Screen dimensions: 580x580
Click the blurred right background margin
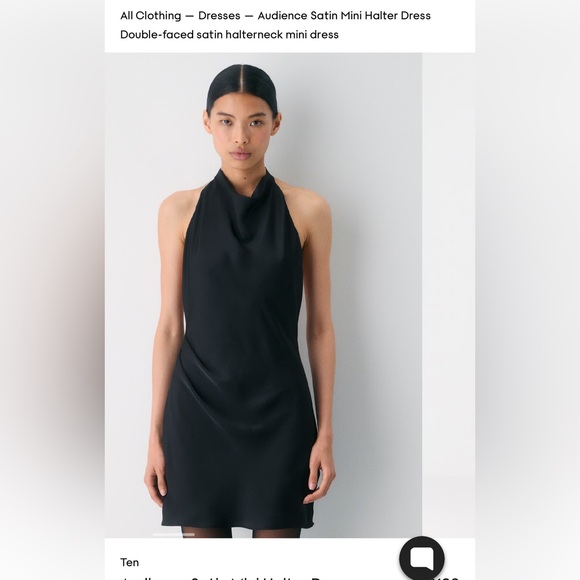[x=527, y=290]
